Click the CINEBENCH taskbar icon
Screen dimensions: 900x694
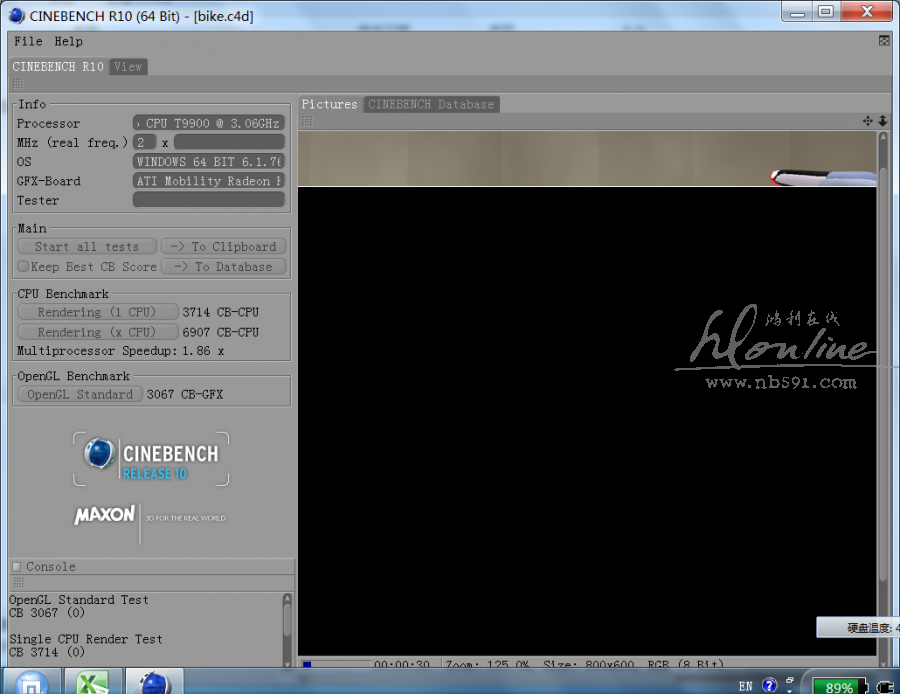click(153, 683)
